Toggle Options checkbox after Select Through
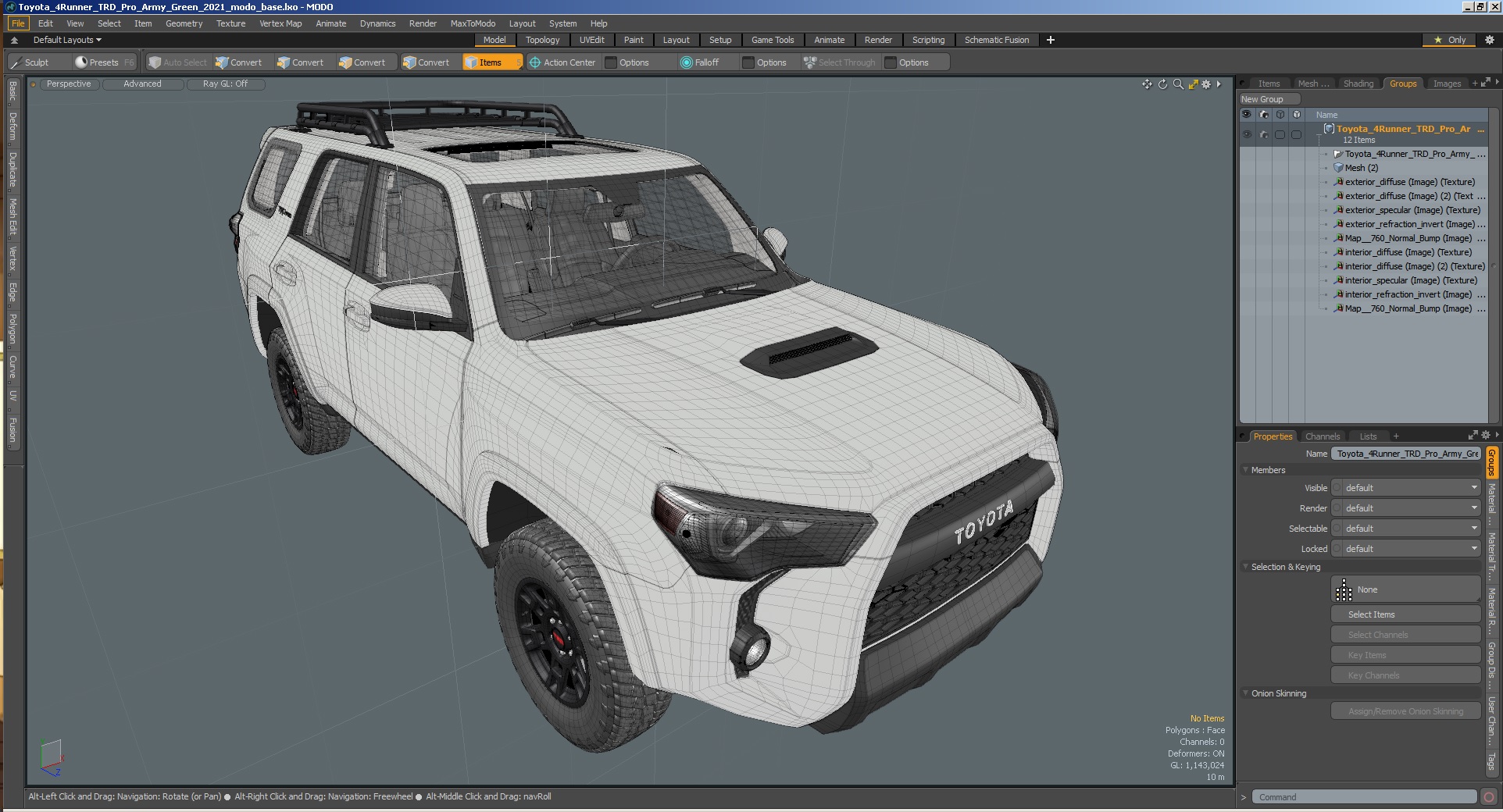Viewport: 1503px width, 812px height. pos(891,62)
